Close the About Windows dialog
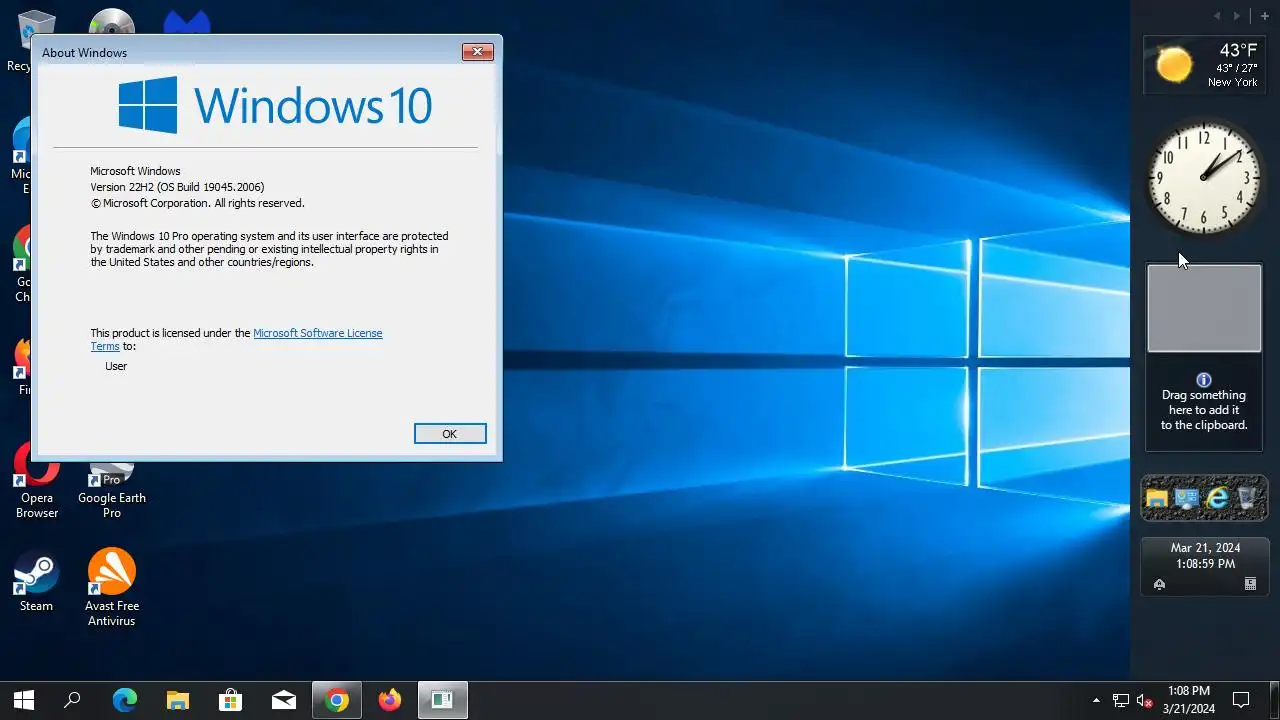The height and width of the screenshot is (720, 1280). (477, 52)
